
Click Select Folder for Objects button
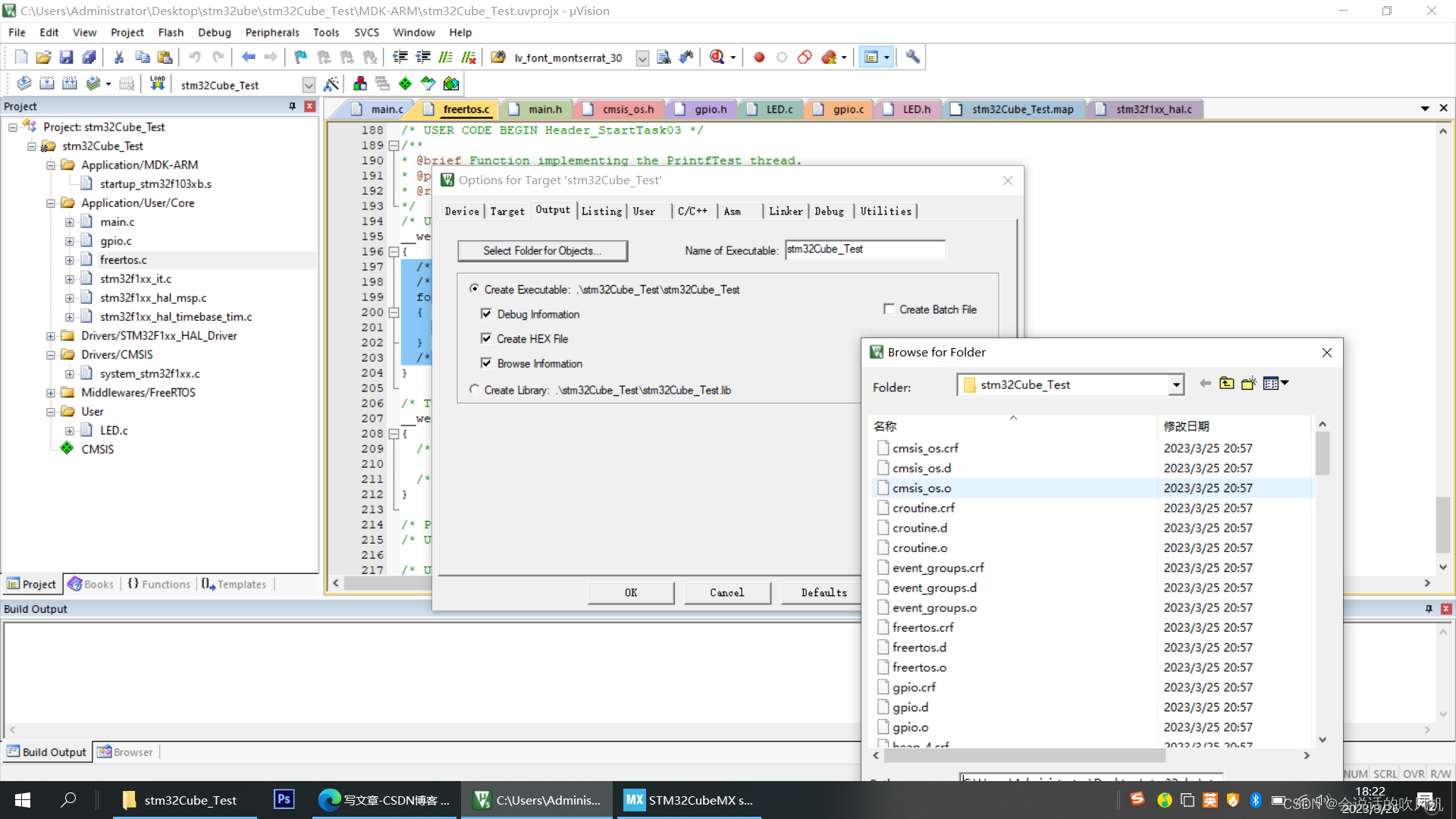542,251
